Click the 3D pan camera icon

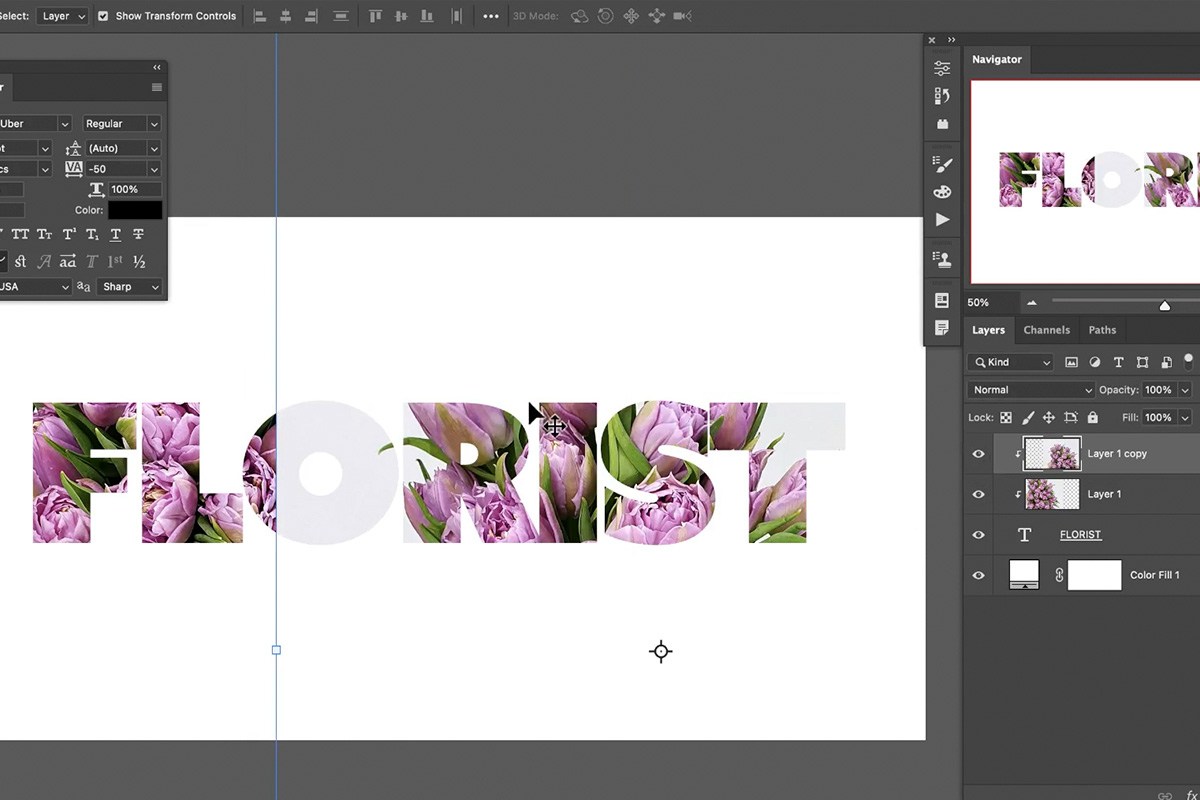point(631,16)
